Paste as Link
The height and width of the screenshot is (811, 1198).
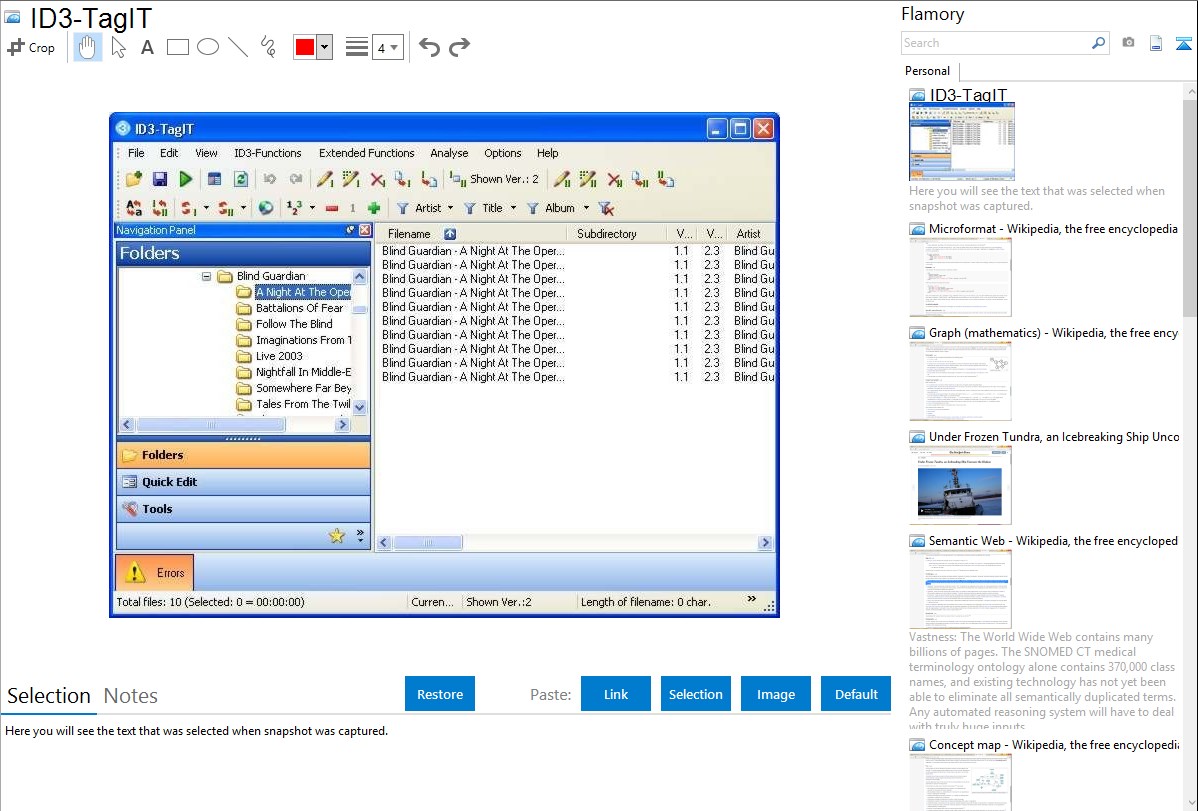616,694
